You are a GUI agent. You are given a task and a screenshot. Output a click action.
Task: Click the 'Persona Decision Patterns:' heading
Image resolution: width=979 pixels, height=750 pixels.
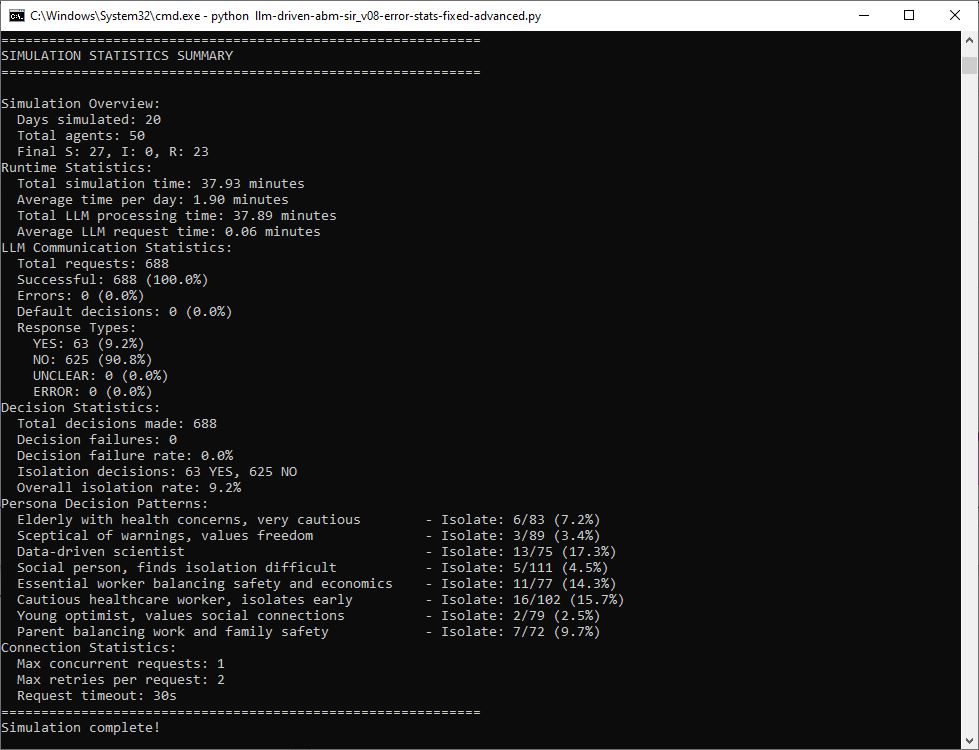(105, 504)
